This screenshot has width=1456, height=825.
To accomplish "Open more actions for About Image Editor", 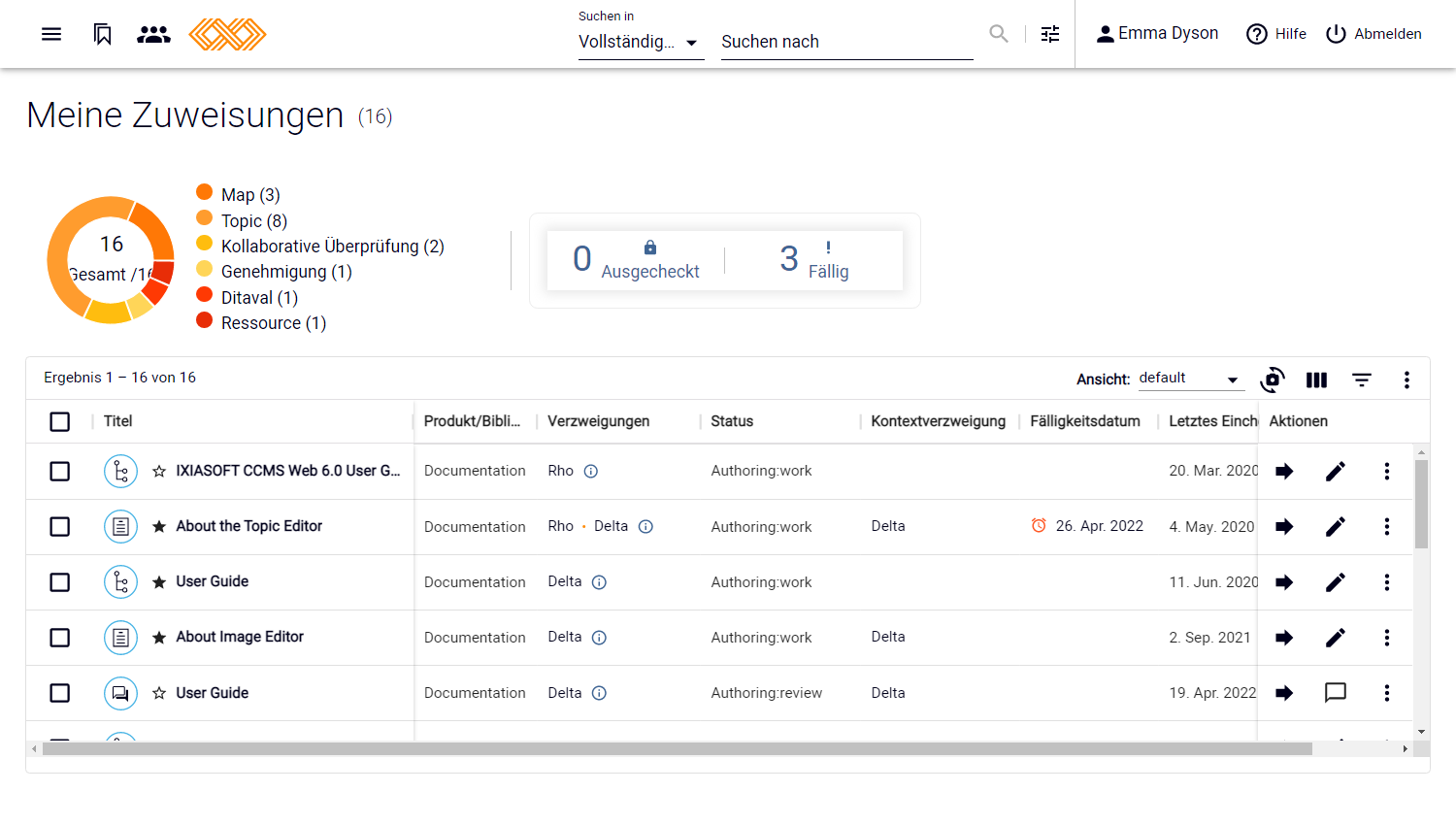I will click(1387, 638).
